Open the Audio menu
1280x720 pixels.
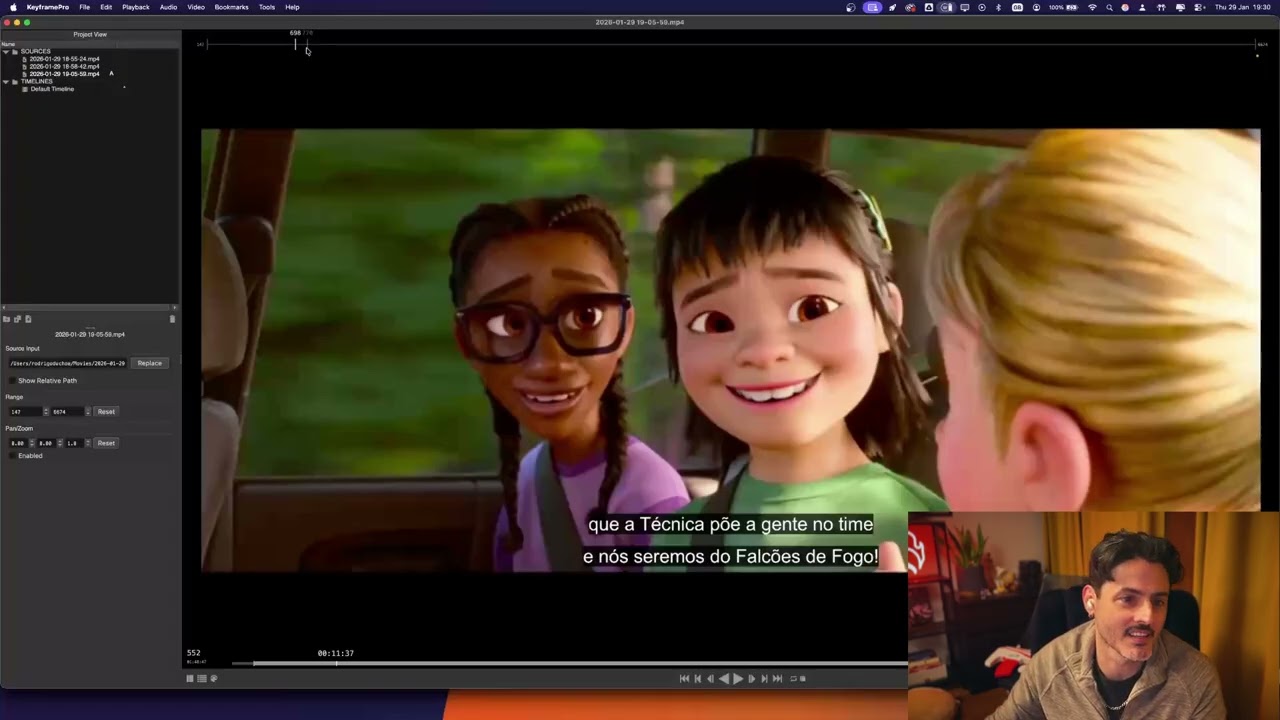(x=168, y=7)
